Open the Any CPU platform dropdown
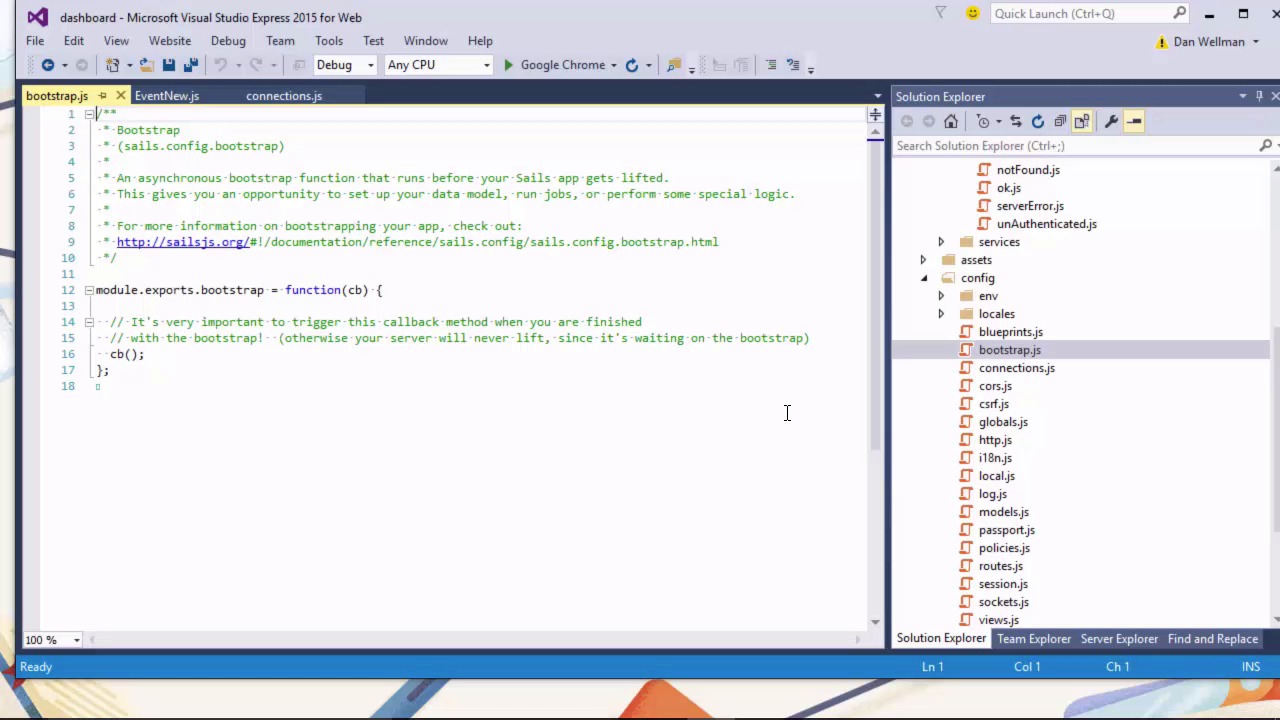The width and height of the screenshot is (1280, 720). click(x=487, y=65)
